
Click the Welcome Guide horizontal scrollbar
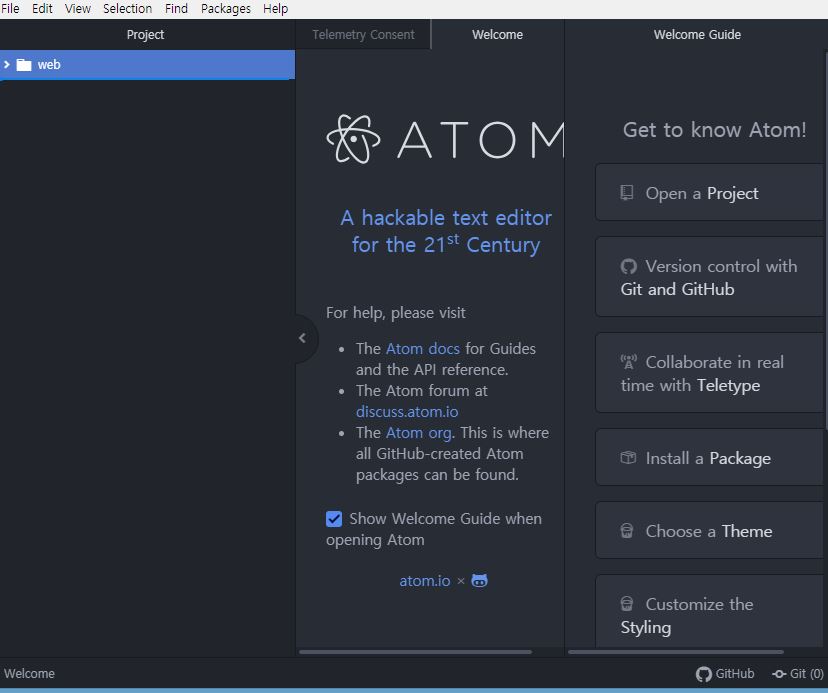coord(675,652)
